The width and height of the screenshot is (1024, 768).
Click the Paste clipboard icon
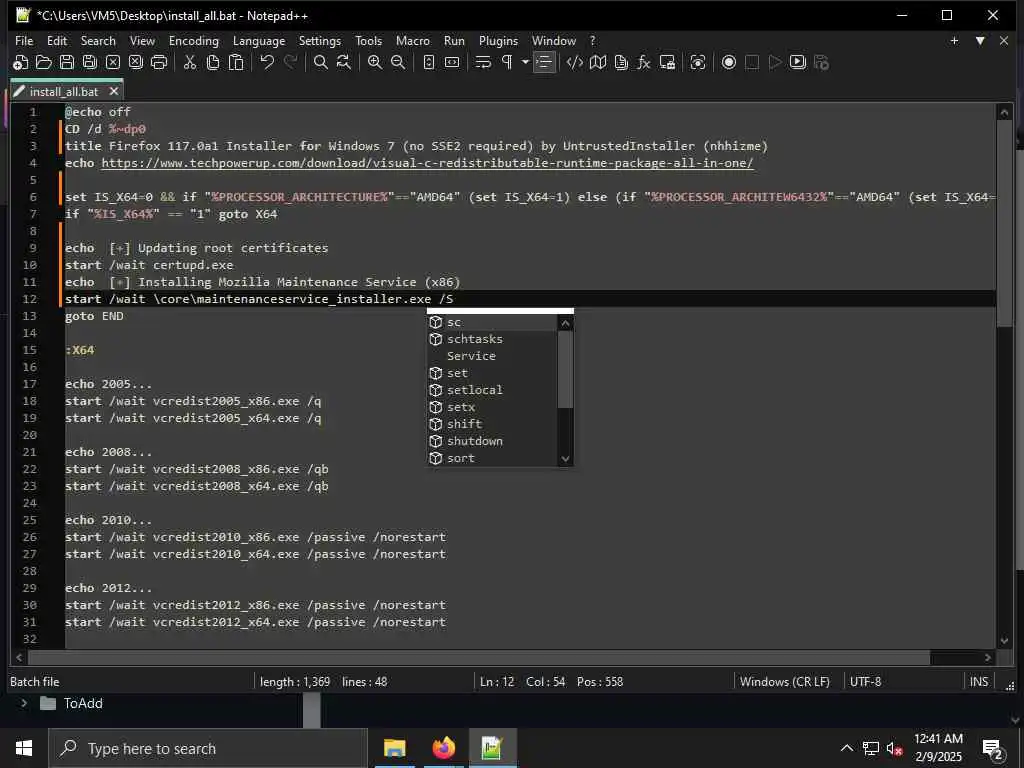click(x=236, y=63)
